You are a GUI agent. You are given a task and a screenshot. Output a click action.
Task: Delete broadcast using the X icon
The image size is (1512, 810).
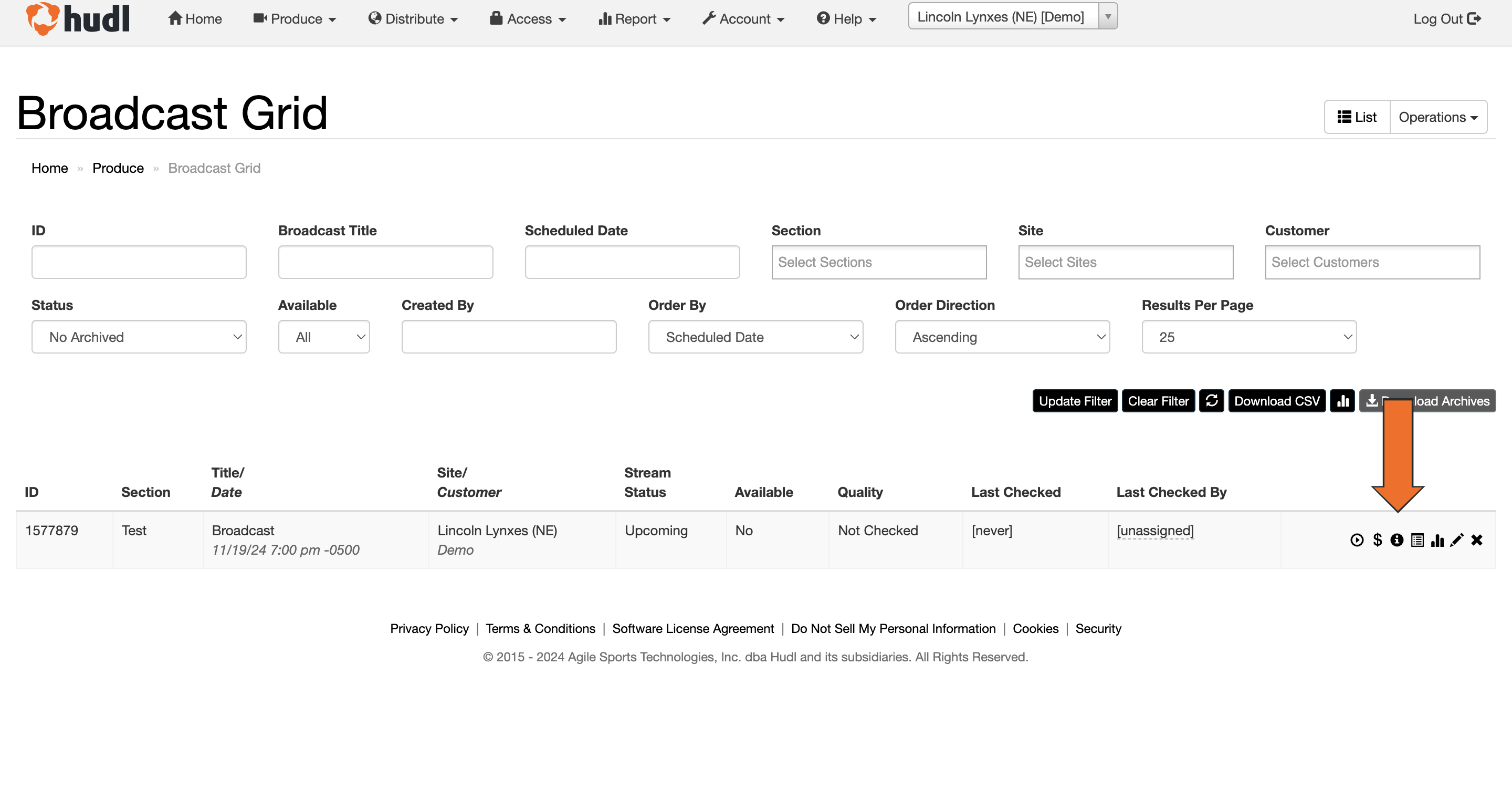click(x=1477, y=540)
